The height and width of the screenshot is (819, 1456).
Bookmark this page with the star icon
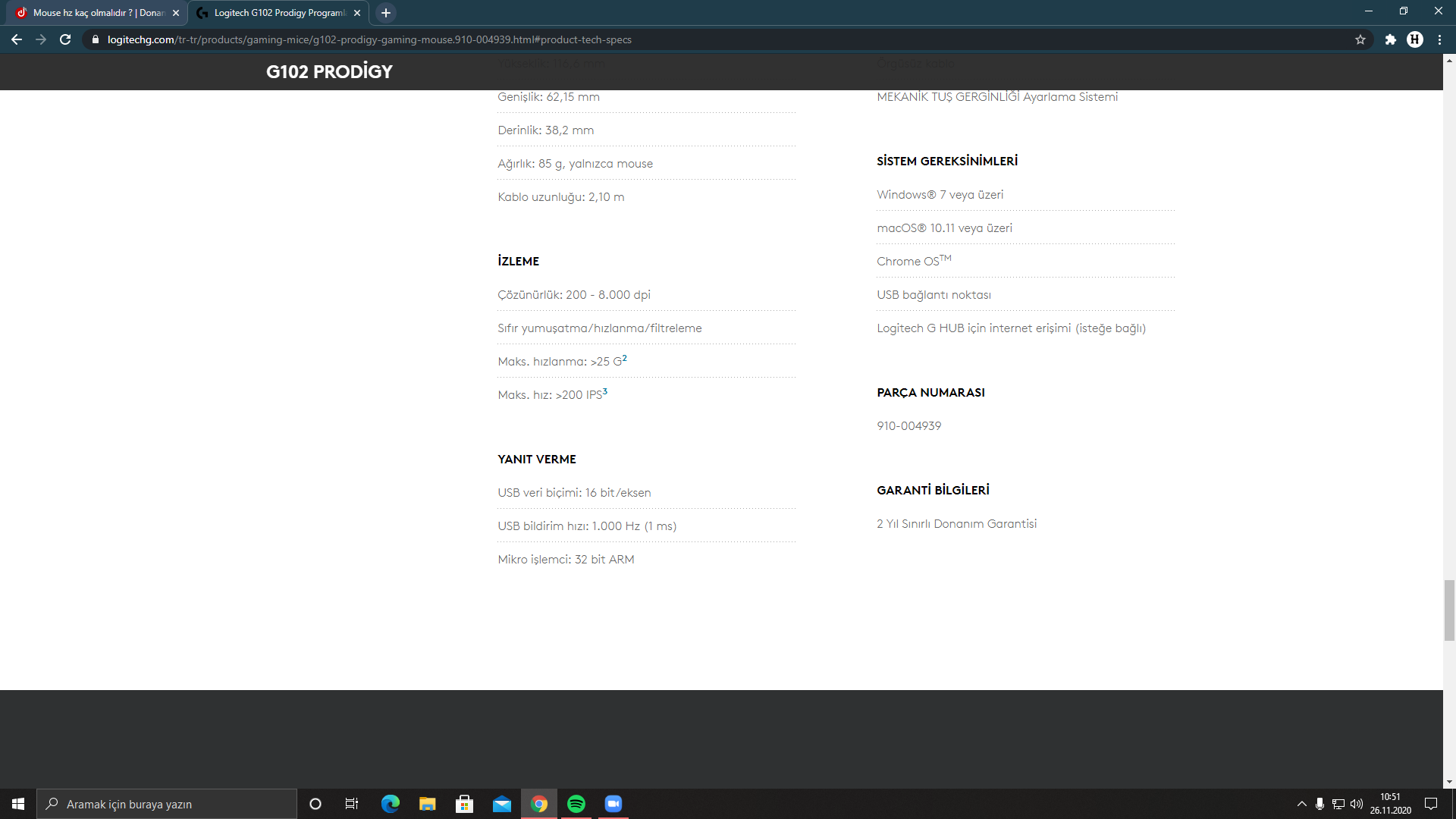[x=1360, y=39]
